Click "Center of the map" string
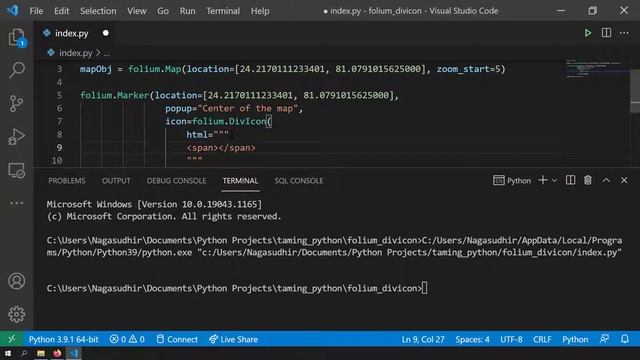 pyautogui.click(x=248, y=109)
